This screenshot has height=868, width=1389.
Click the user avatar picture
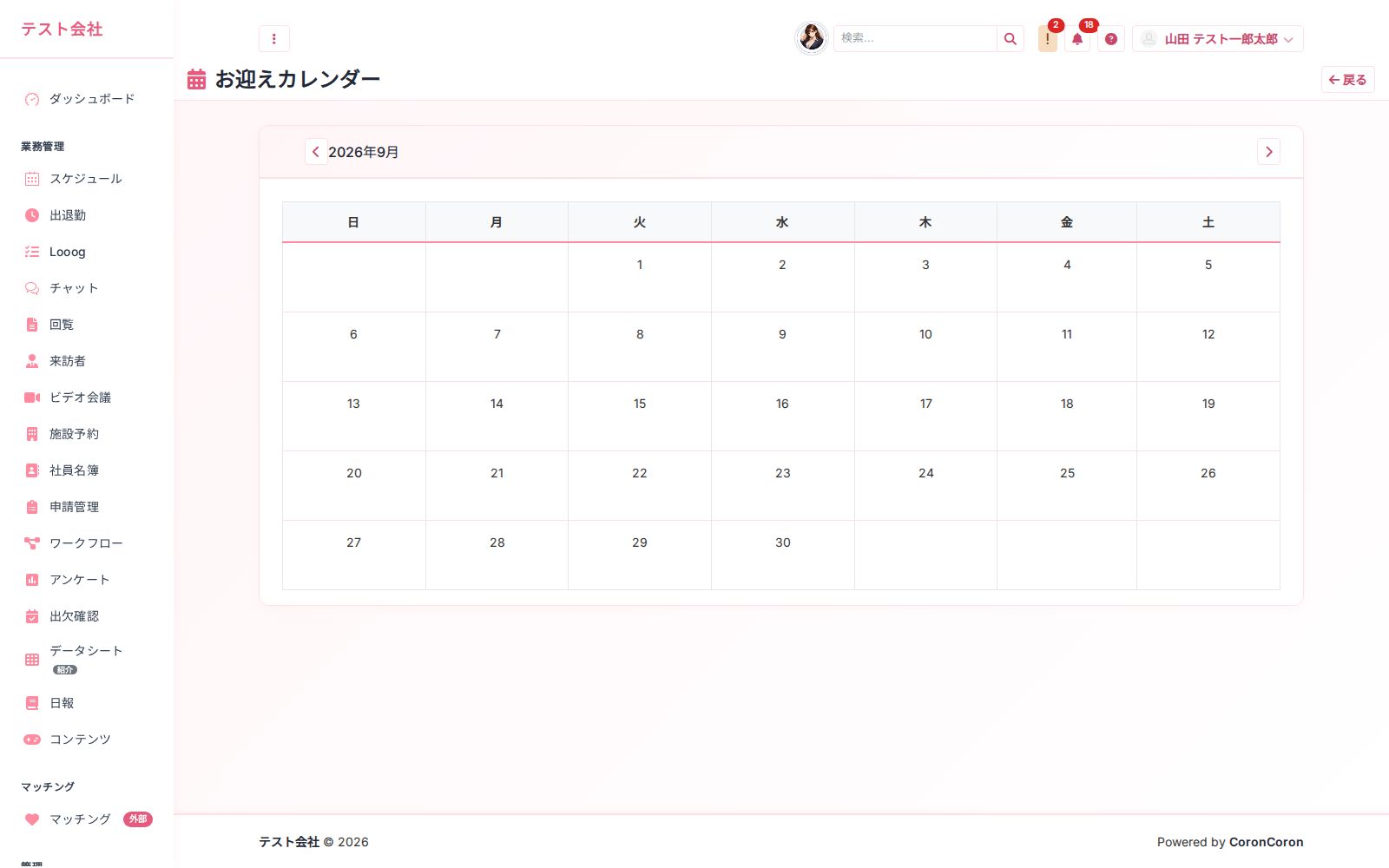[812, 38]
